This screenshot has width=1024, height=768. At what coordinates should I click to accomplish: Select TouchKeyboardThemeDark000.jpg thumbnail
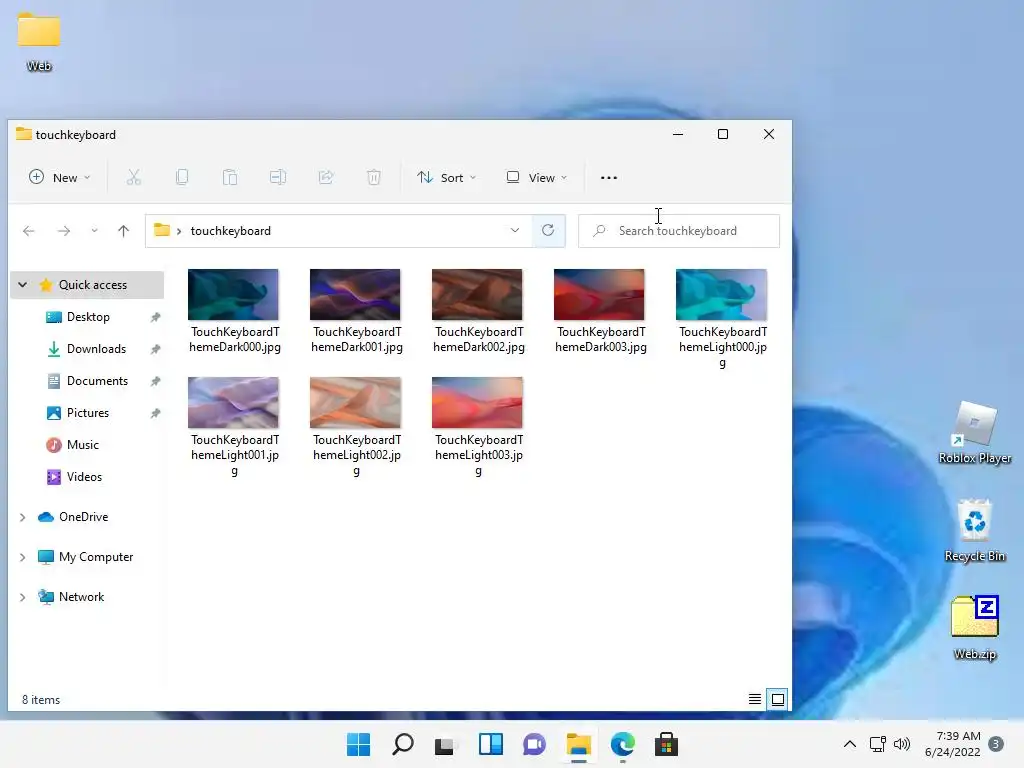point(233,295)
